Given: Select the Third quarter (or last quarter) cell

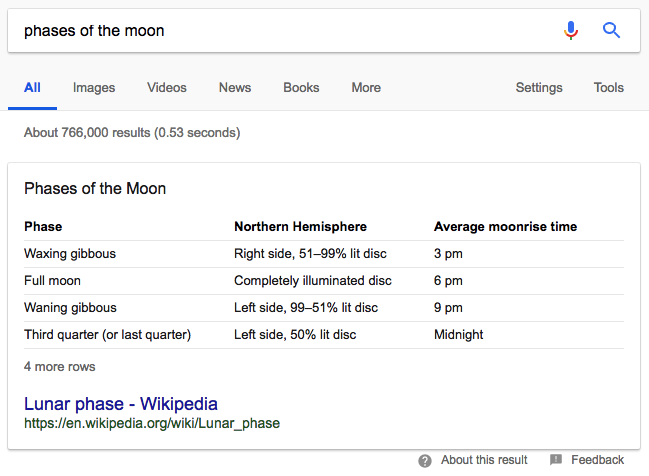Looking at the screenshot, I should click(x=108, y=335).
